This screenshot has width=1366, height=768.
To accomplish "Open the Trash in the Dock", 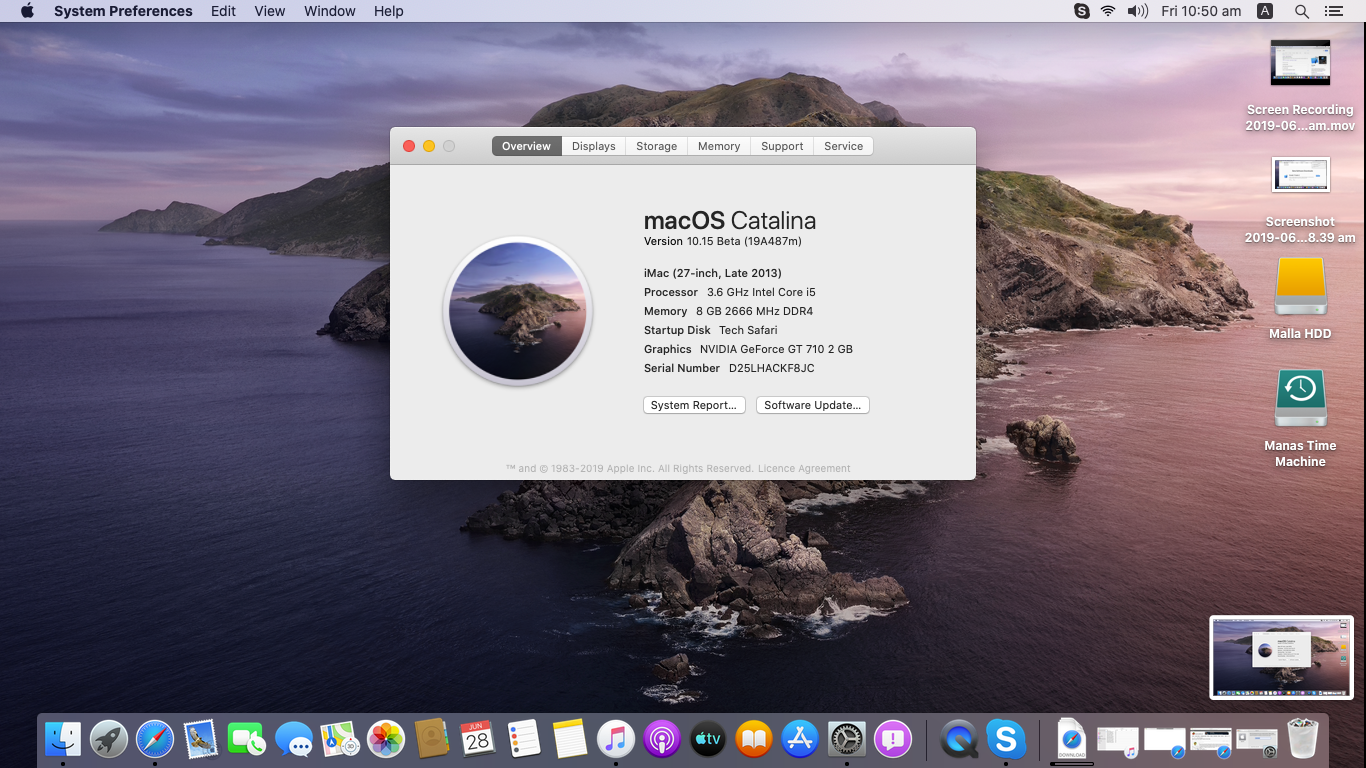I will coord(1303,739).
